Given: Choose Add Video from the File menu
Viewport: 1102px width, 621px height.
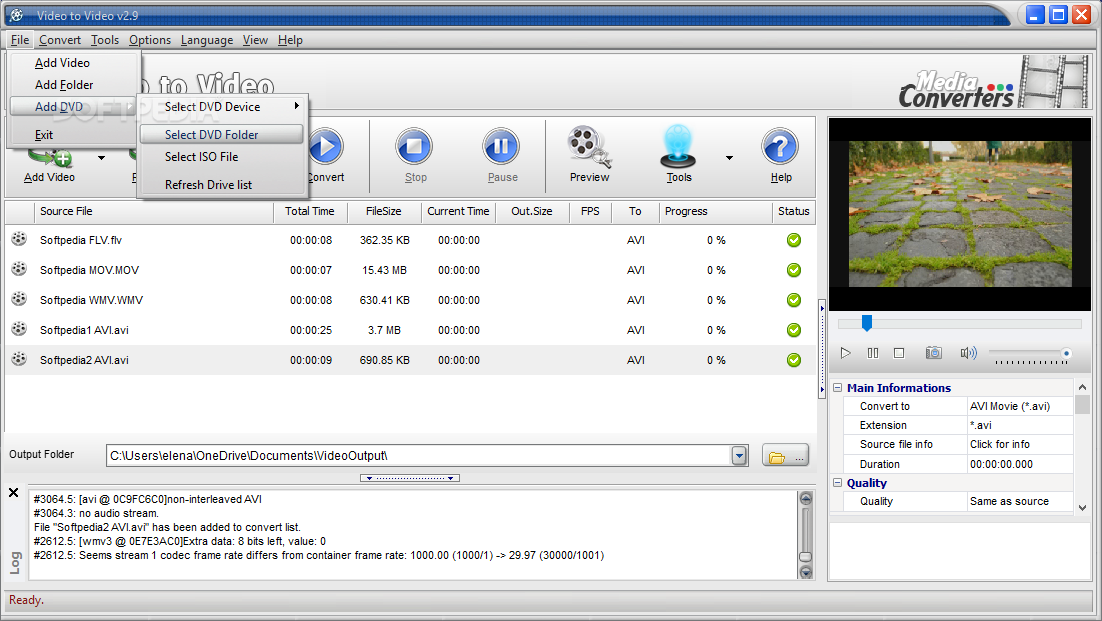Looking at the screenshot, I should 73,63.
